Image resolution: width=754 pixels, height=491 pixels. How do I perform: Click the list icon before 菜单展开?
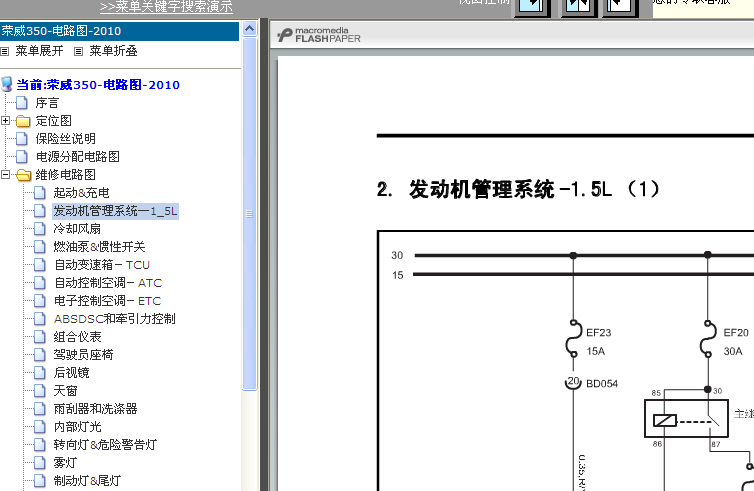[x=5, y=51]
